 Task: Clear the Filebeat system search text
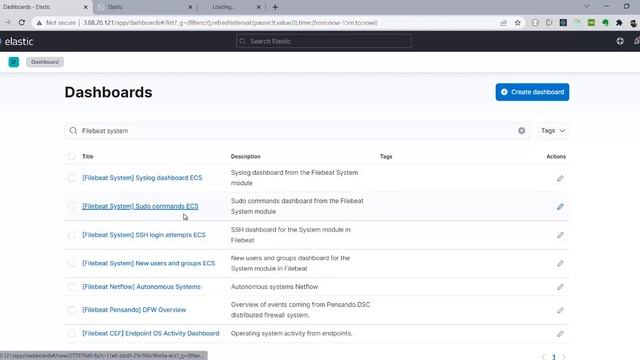521,131
